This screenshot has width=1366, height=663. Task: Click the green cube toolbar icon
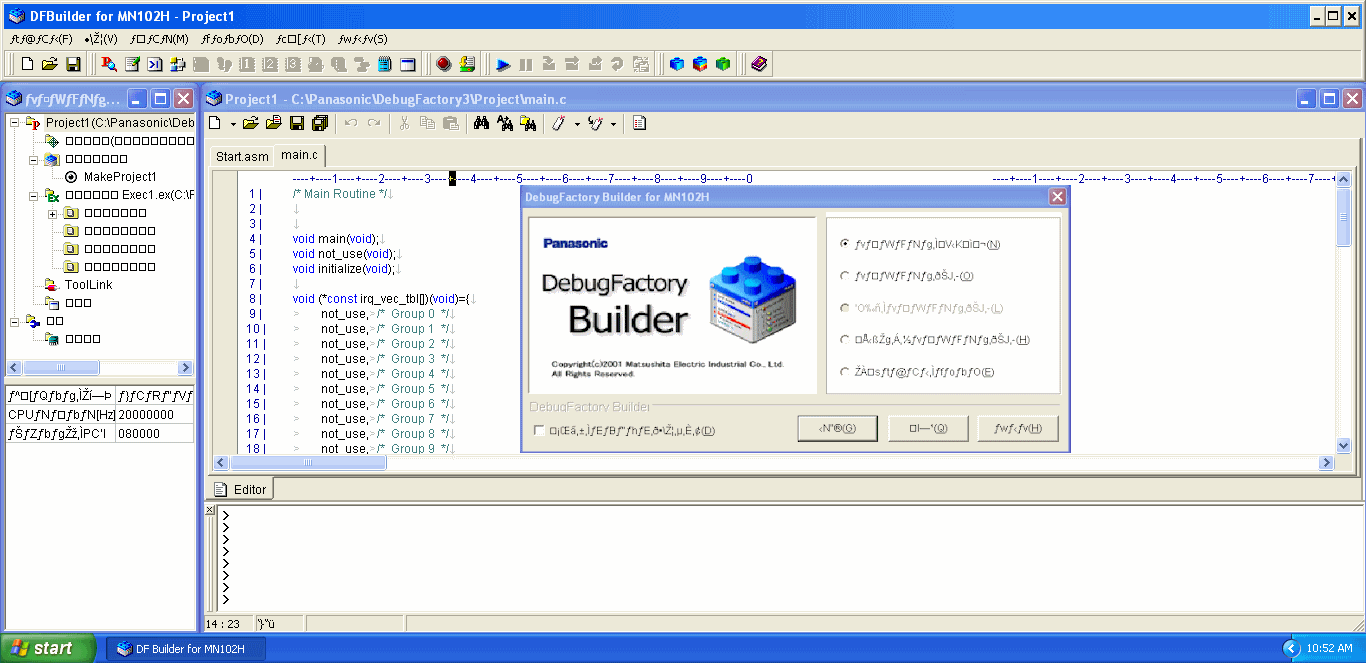pos(723,64)
